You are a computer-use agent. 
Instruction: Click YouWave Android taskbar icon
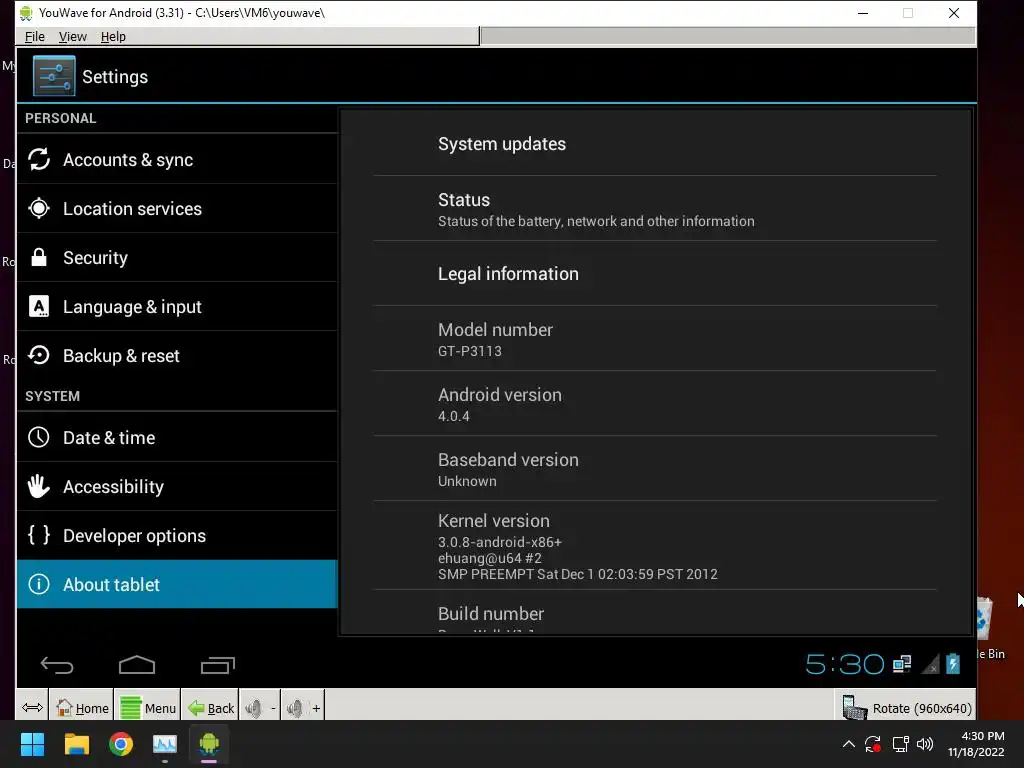209,744
